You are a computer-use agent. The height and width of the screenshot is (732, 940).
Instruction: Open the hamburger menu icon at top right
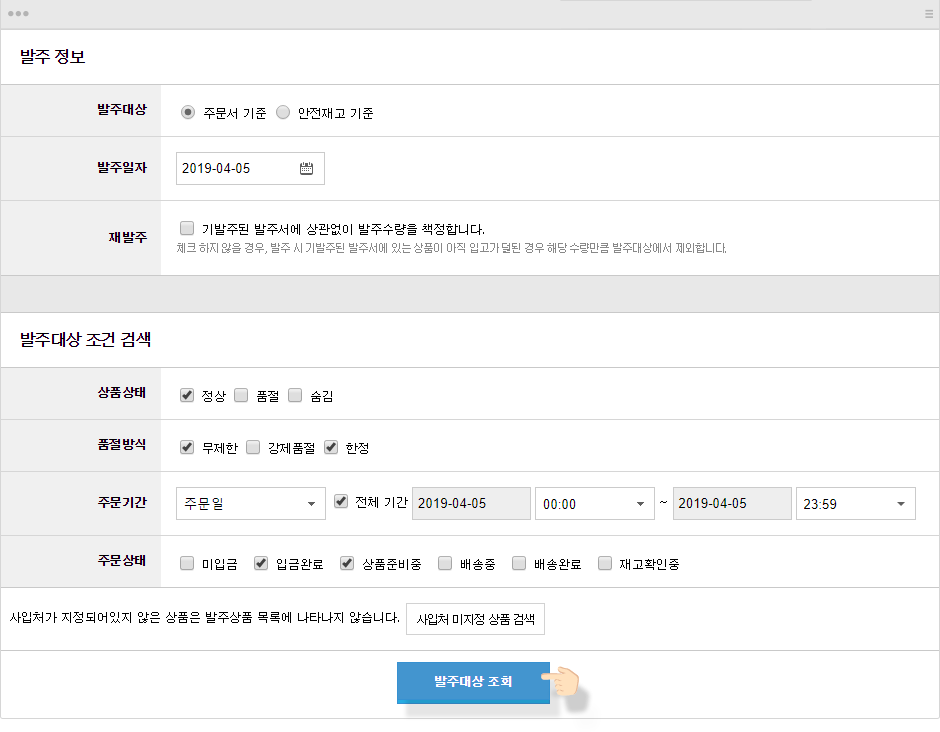(x=929, y=14)
